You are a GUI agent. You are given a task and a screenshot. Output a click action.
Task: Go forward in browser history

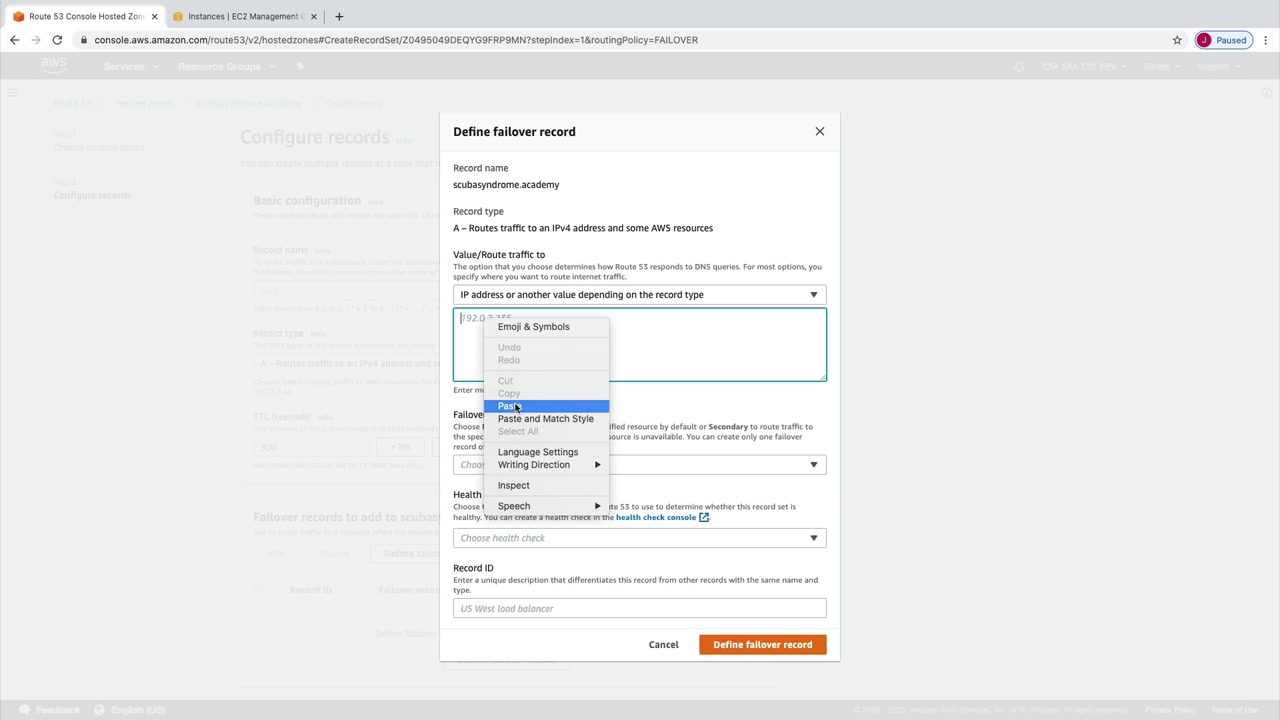click(x=36, y=40)
